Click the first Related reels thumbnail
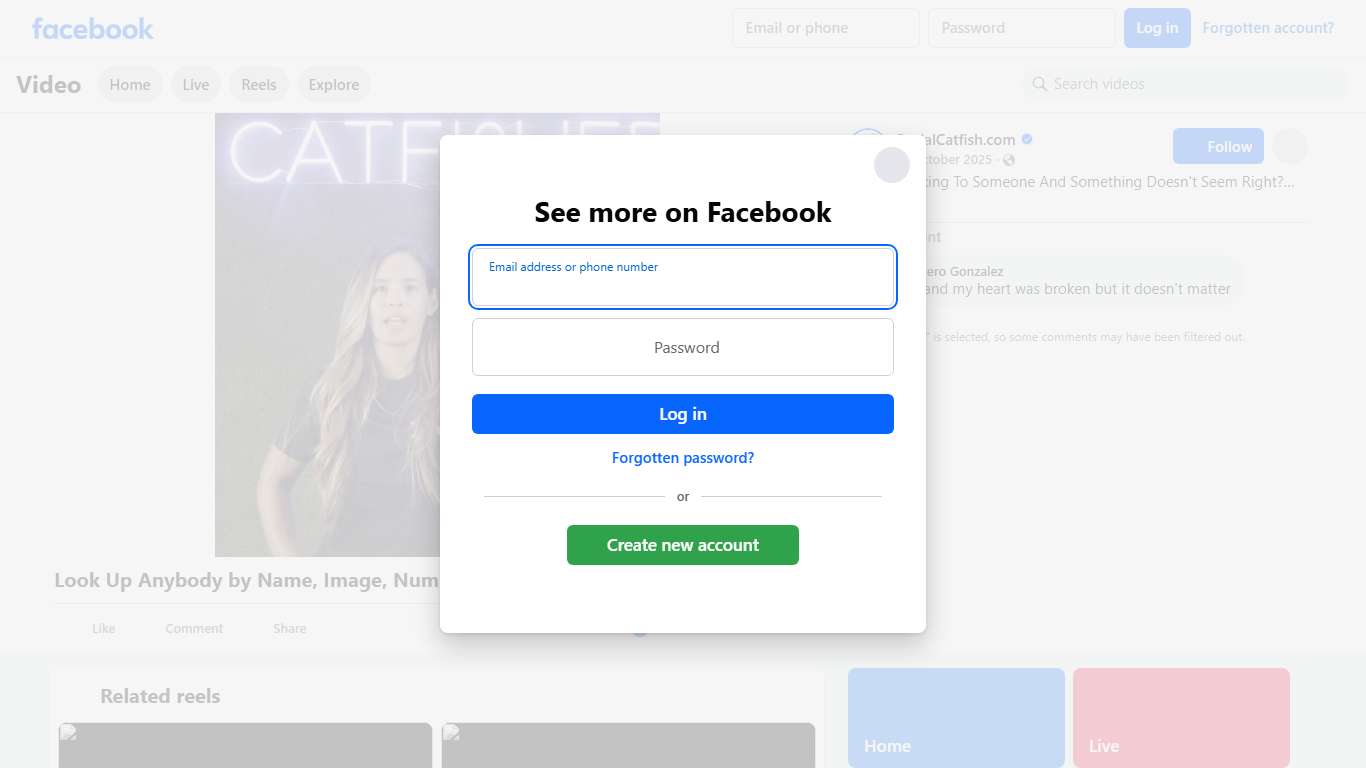1366x768 pixels. tap(245, 745)
